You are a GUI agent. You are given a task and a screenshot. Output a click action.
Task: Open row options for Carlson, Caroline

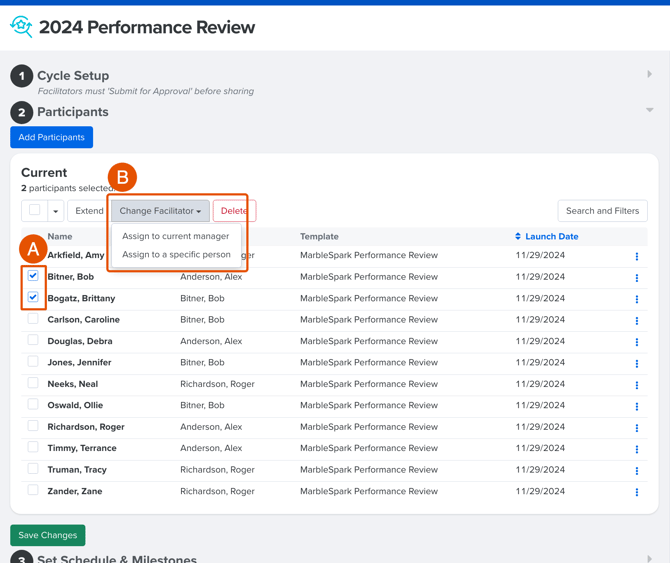[x=636, y=321]
